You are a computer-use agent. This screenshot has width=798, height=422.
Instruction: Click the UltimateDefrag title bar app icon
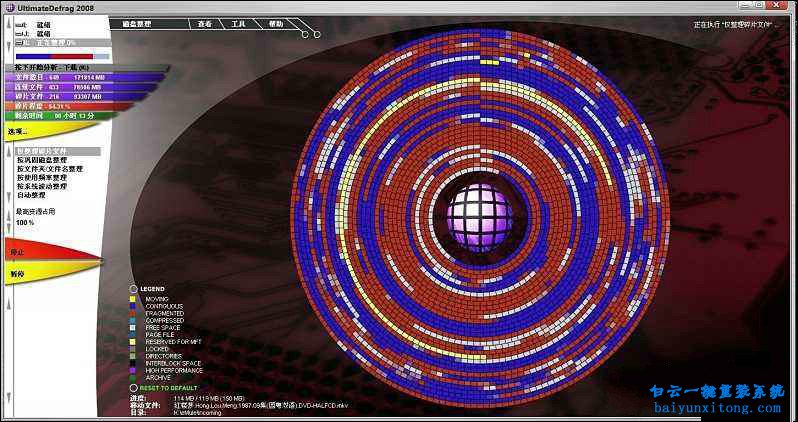click(x=8, y=7)
